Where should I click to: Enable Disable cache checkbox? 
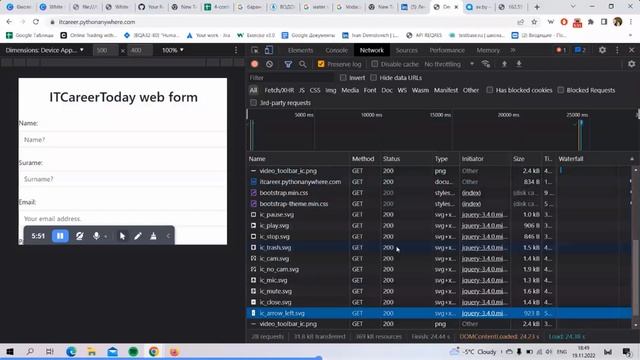[x=375, y=64]
